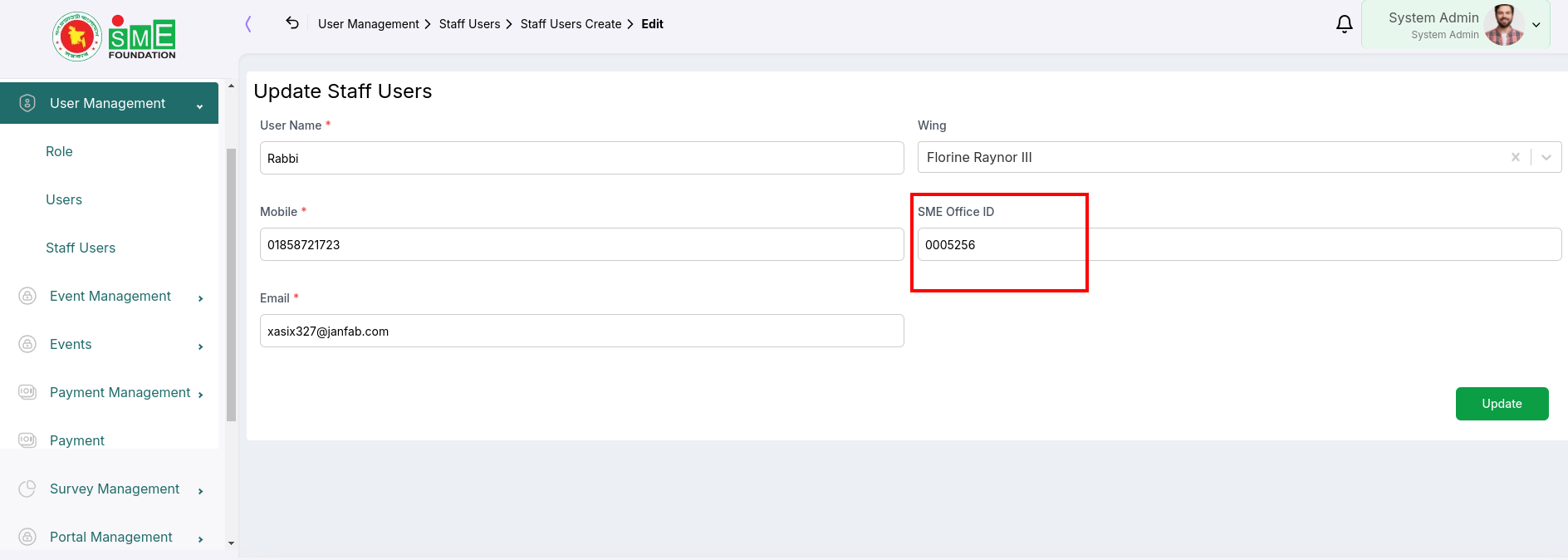Click the Payment Management menu label
Viewport: 1568px width, 560px height.
click(120, 392)
